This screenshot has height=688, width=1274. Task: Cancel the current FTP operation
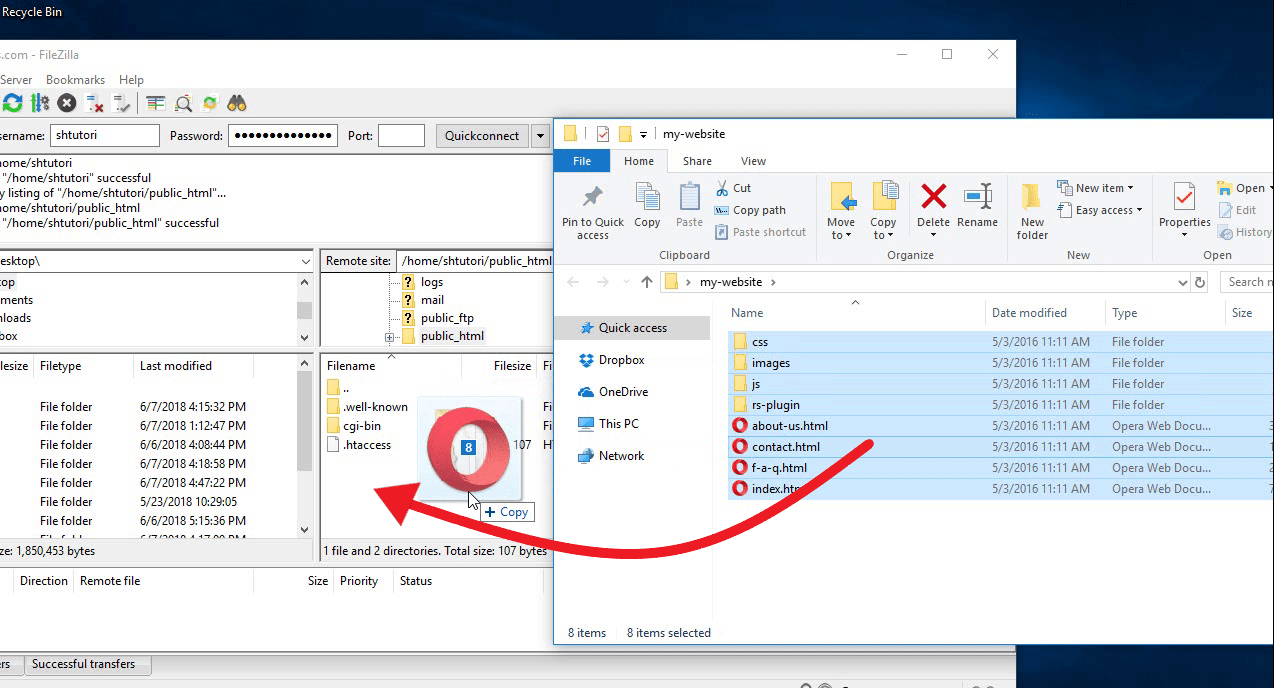click(65, 102)
